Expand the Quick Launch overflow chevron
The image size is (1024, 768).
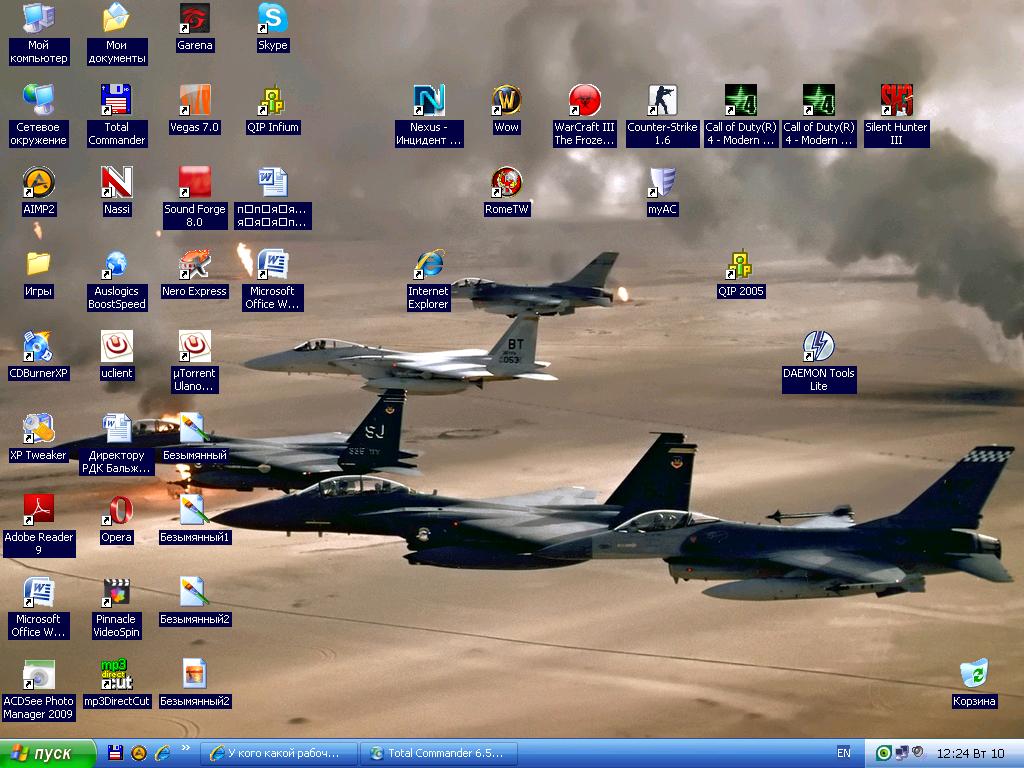pyautogui.click(x=186, y=748)
